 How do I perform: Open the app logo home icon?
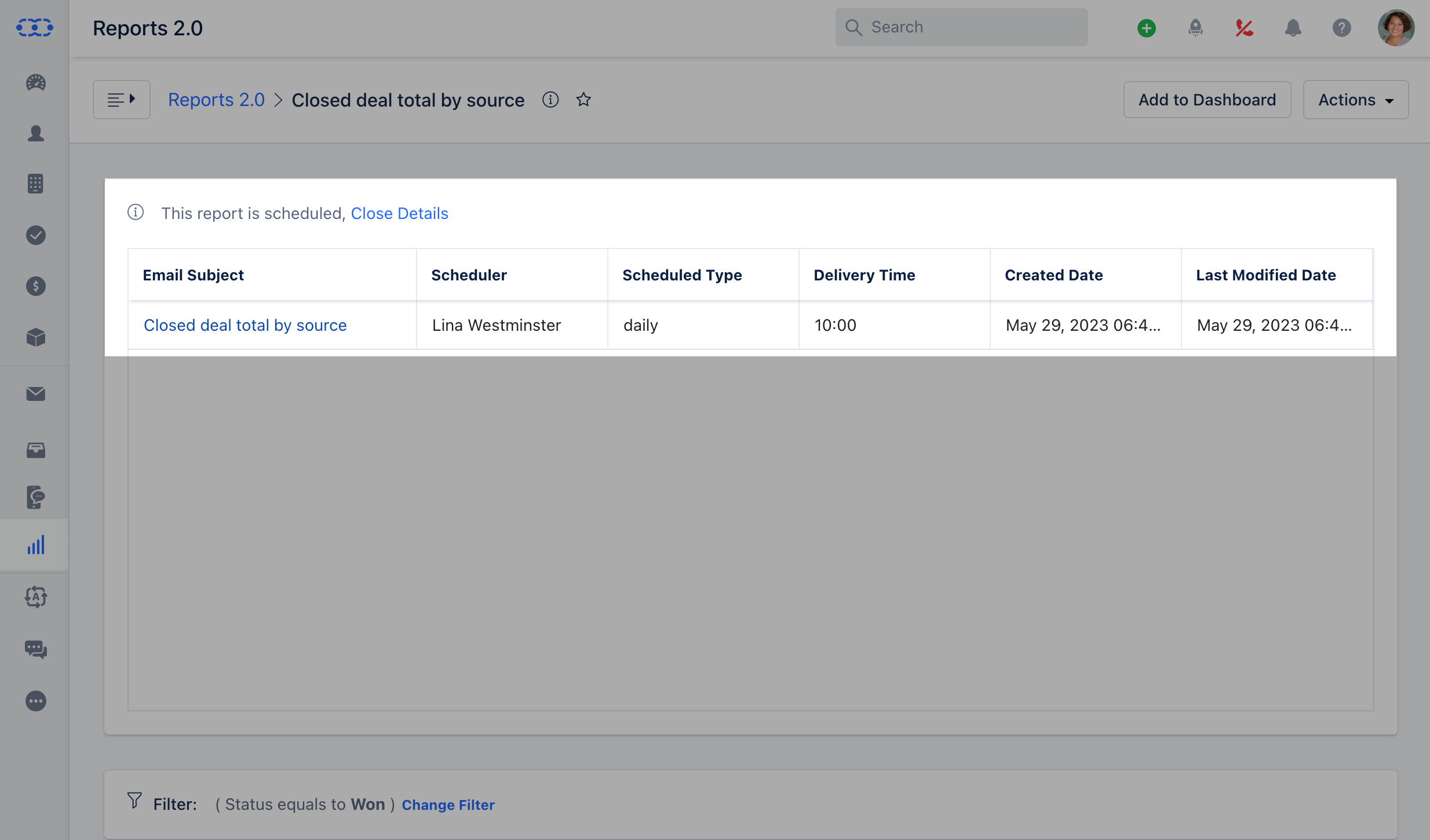tap(35, 27)
